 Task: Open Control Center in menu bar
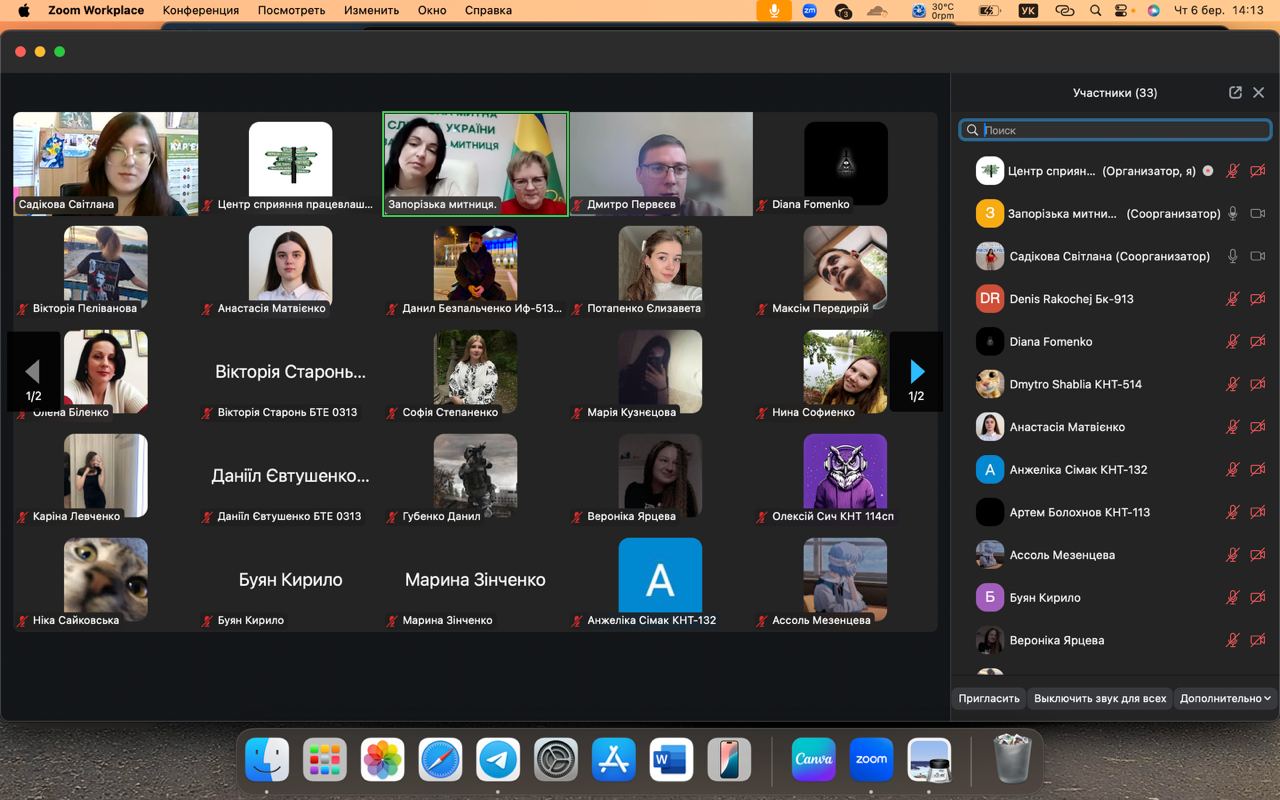pos(1122,10)
